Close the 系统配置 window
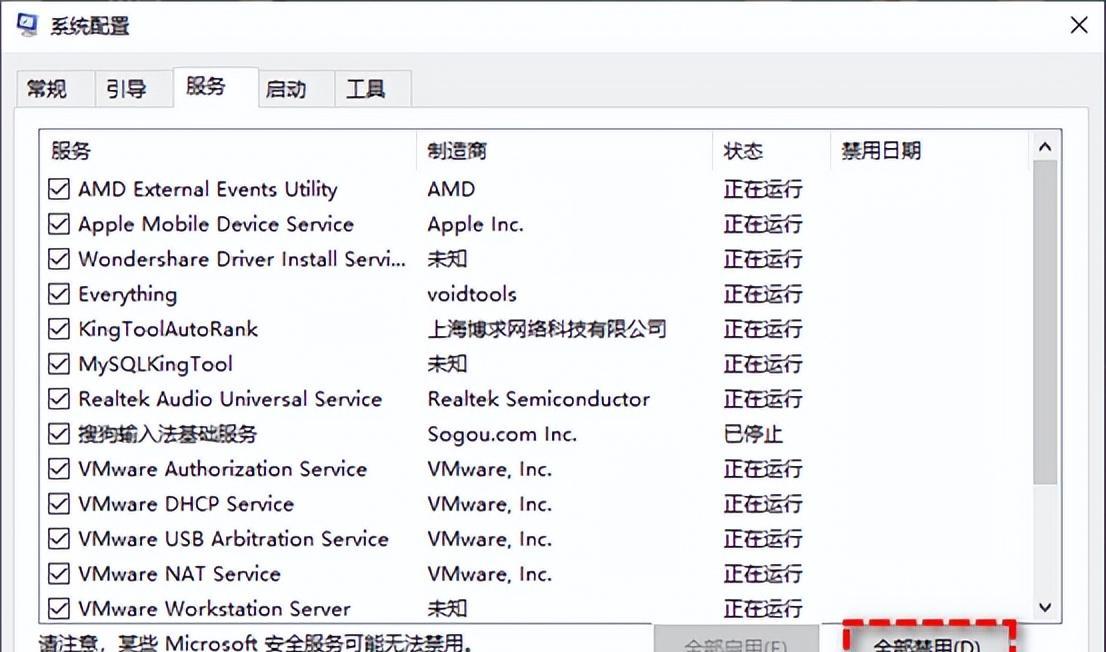1106x652 pixels. (1078, 26)
